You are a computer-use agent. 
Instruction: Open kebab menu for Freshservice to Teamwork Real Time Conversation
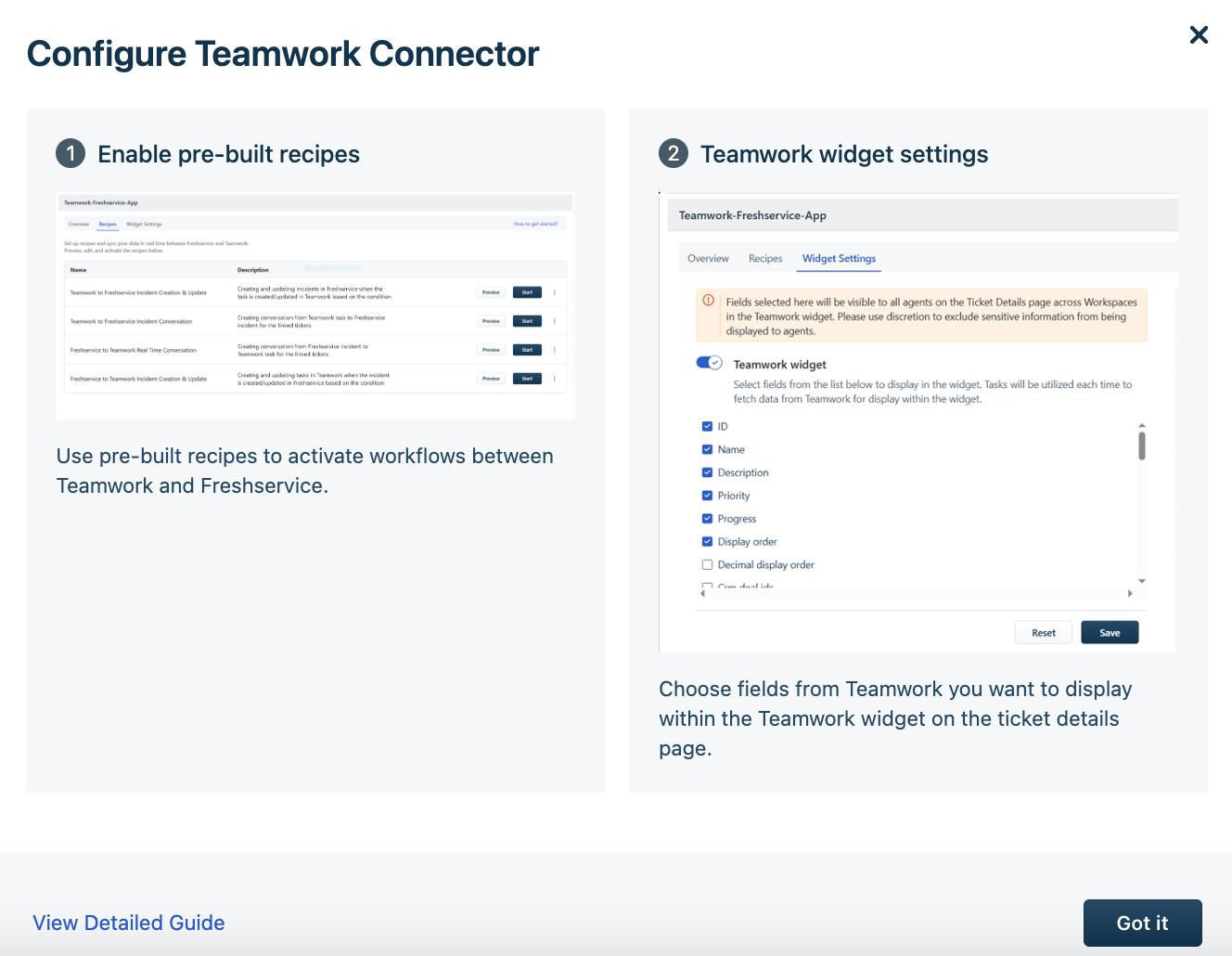555,350
